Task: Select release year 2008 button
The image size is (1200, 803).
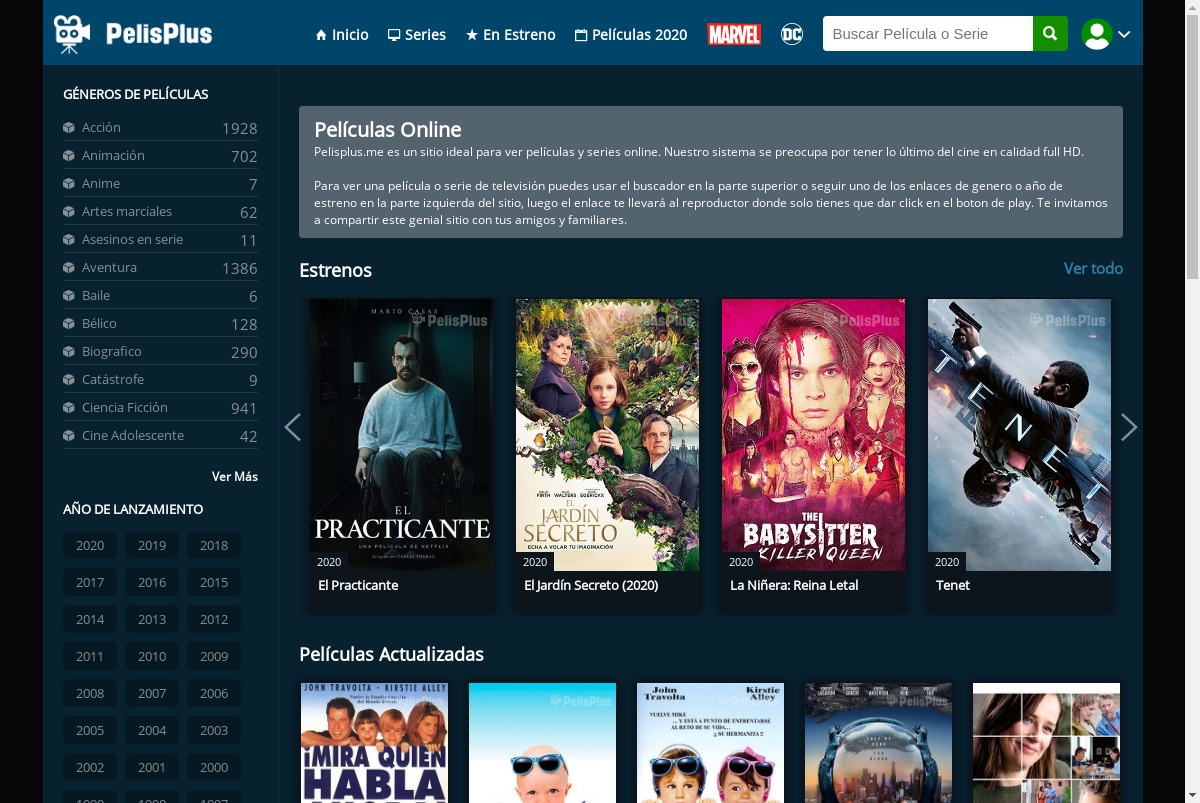Action: [x=90, y=693]
